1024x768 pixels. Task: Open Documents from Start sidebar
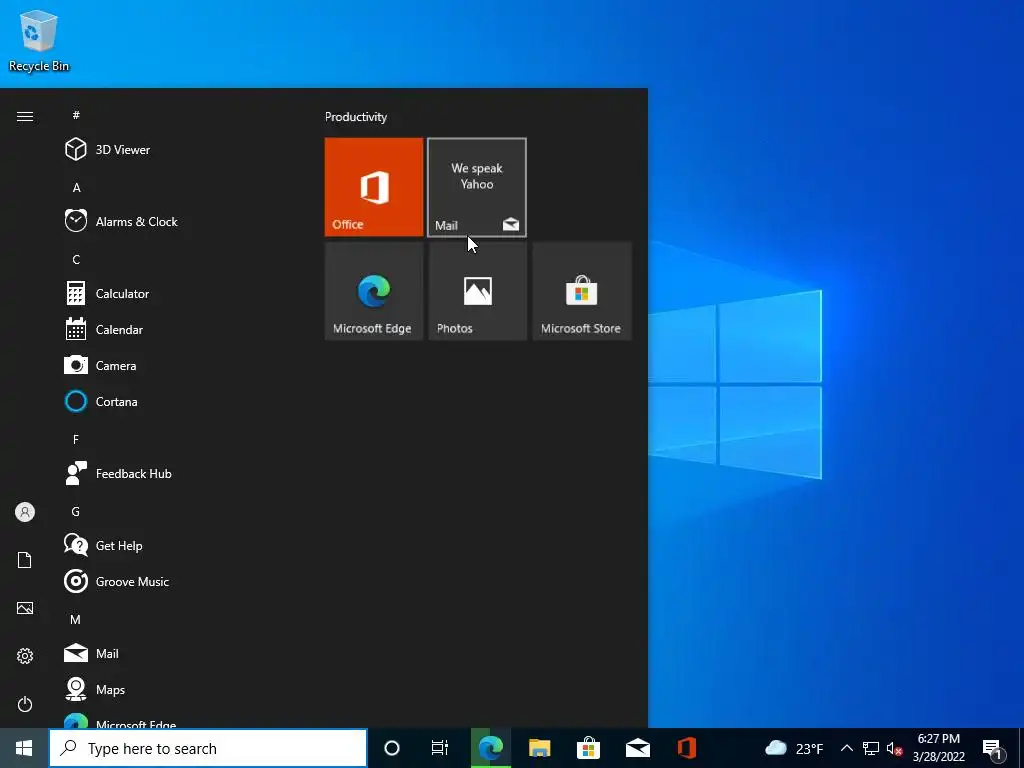tap(25, 560)
